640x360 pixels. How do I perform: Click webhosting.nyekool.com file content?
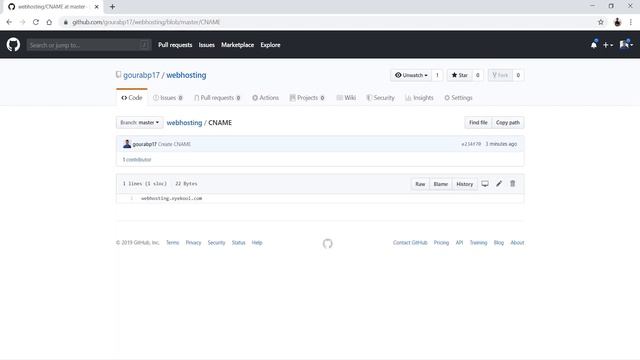[171, 198]
